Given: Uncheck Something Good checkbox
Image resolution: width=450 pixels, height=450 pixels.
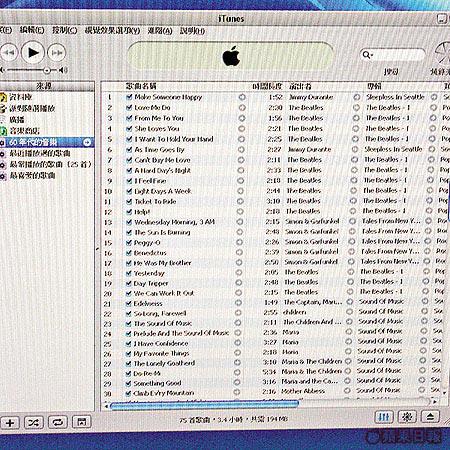Looking at the screenshot, I should click(x=128, y=383).
